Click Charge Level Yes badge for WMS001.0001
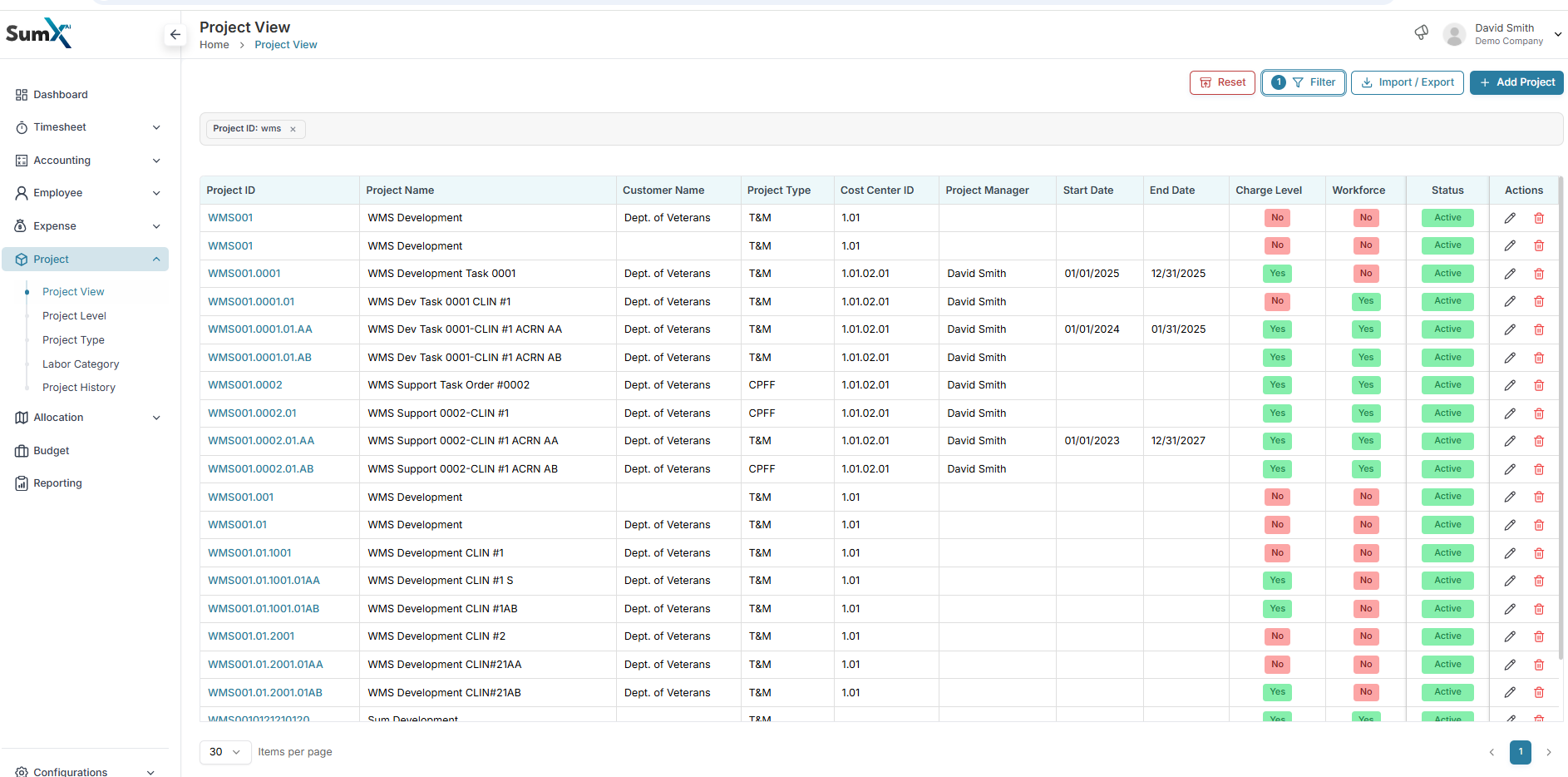Viewport: 1568px width, 777px height. pos(1278,274)
